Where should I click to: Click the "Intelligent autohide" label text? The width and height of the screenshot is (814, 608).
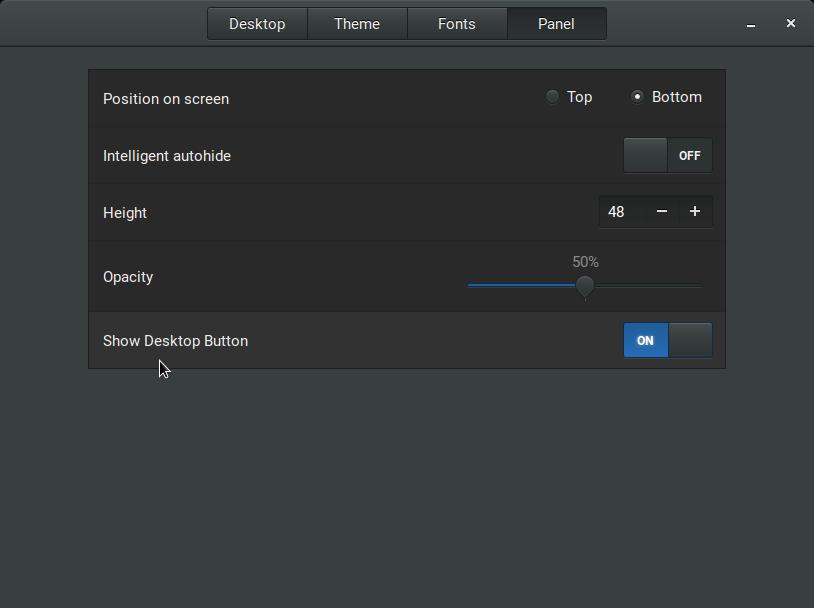(167, 156)
